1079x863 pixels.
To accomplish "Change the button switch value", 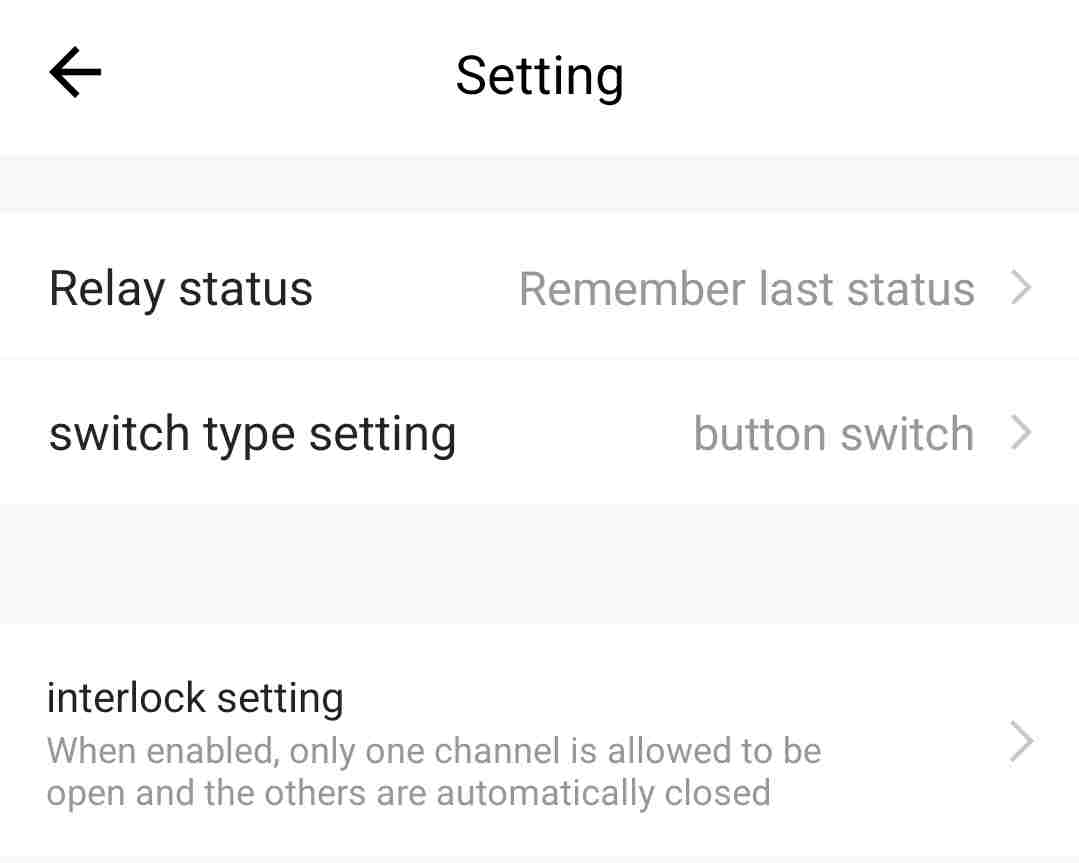I will pyautogui.click(x=833, y=434).
